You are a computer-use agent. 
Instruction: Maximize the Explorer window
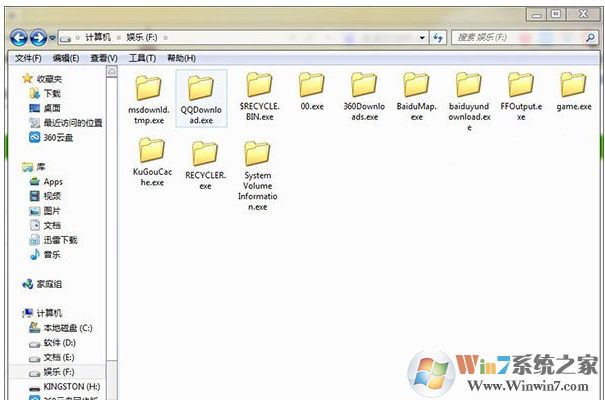click(556, 15)
